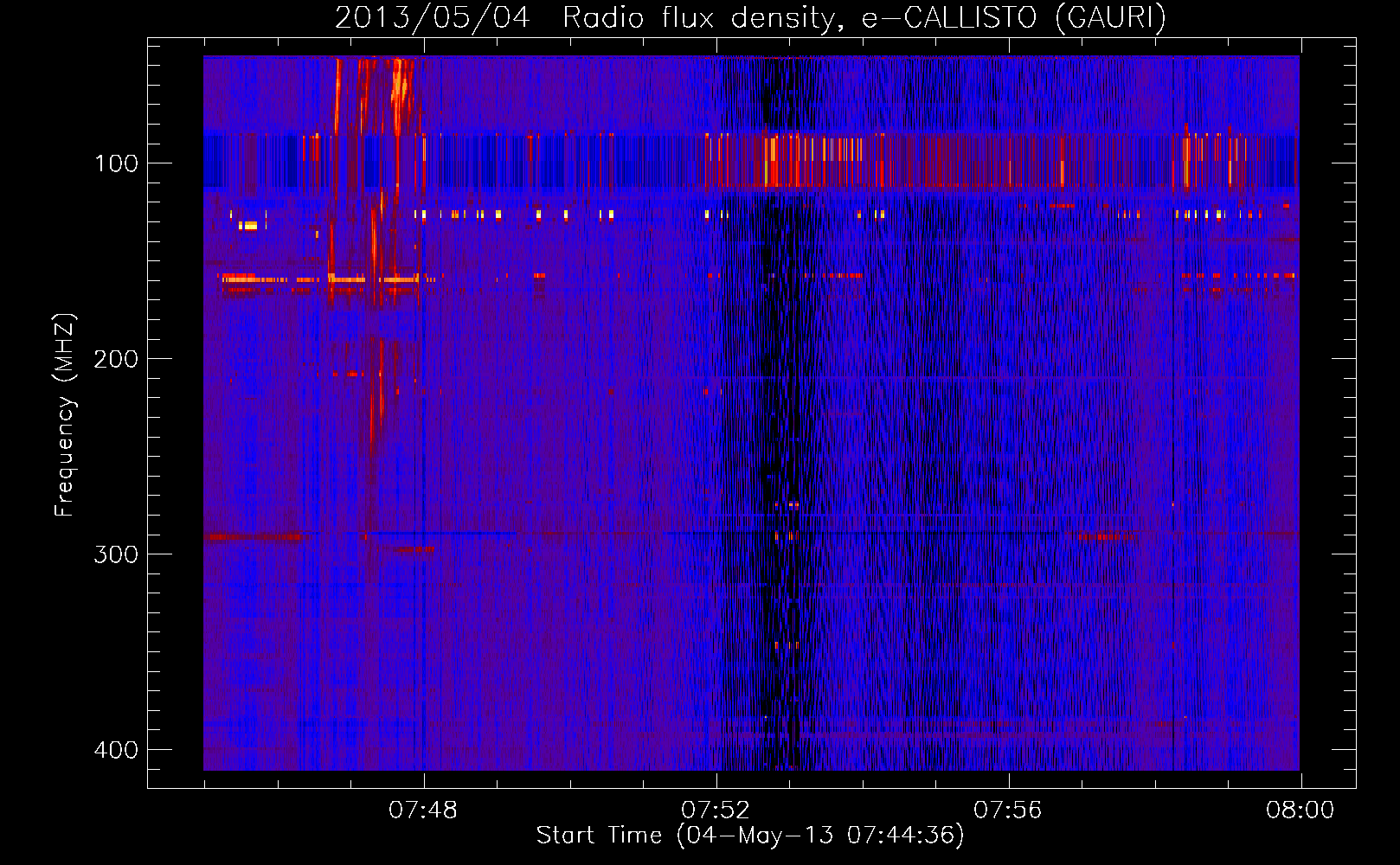Click the 07:56 time tick label

point(1008,811)
